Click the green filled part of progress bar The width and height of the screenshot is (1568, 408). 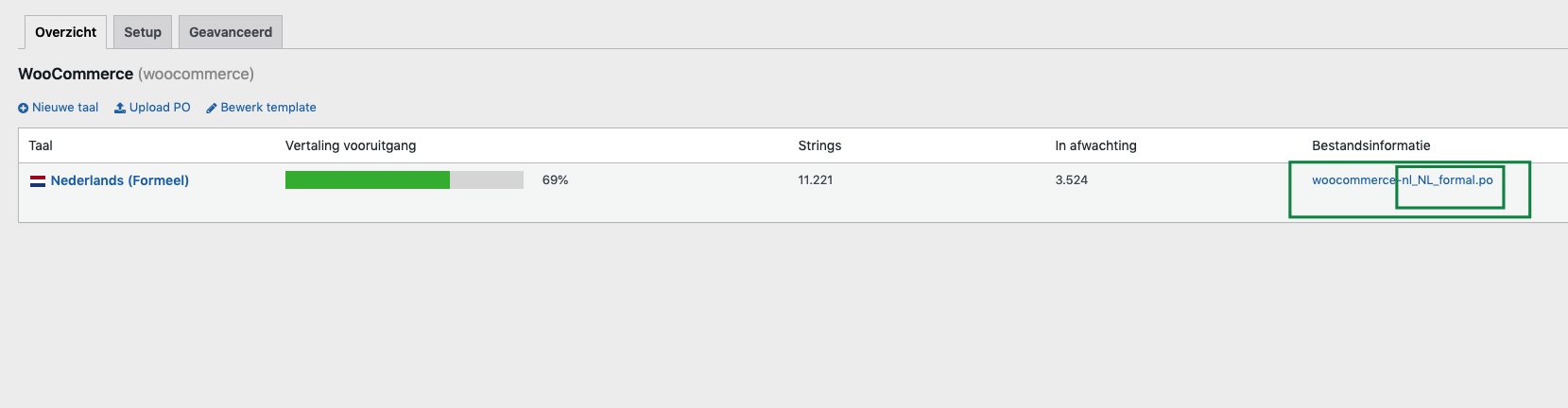368,179
